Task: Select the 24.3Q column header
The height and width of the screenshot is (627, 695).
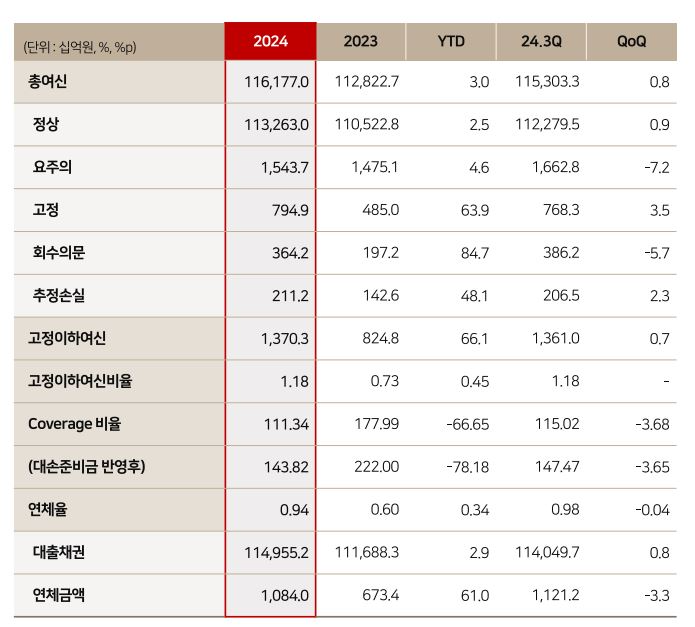Action: coord(540,41)
